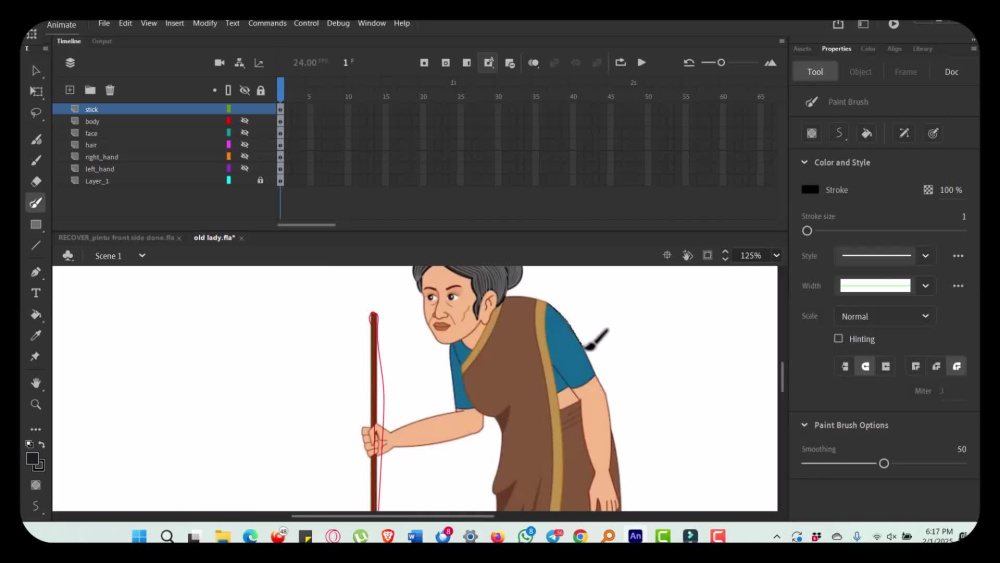
Task: Click the Stroke size slider handle
Action: click(807, 231)
